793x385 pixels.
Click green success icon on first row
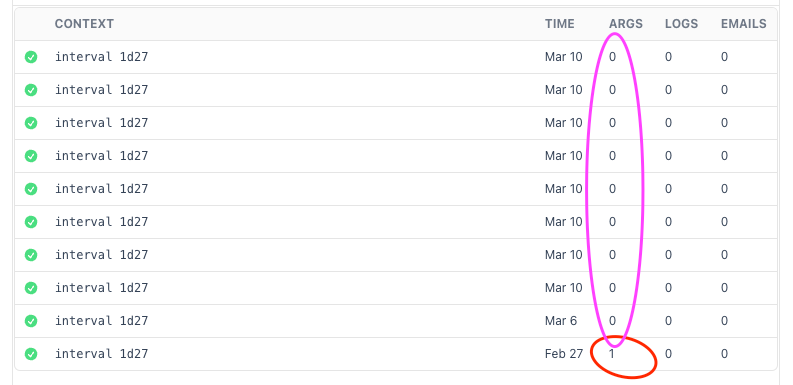coord(31,57)
